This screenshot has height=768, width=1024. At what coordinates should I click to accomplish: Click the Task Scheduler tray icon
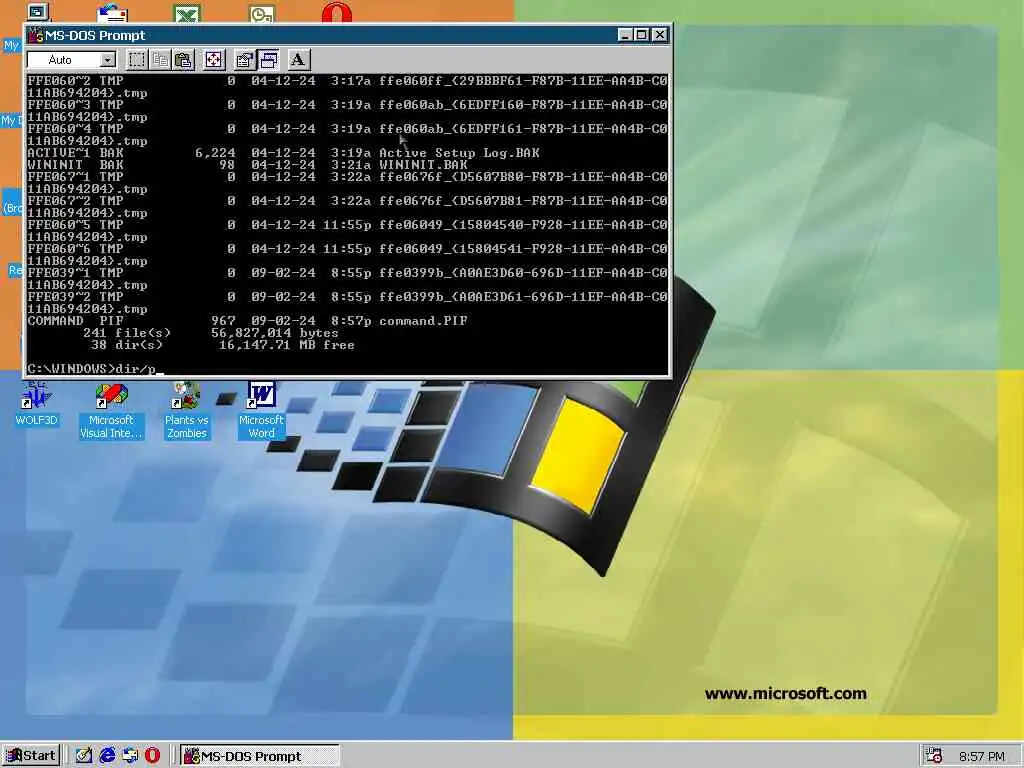(x=935, y=756)
